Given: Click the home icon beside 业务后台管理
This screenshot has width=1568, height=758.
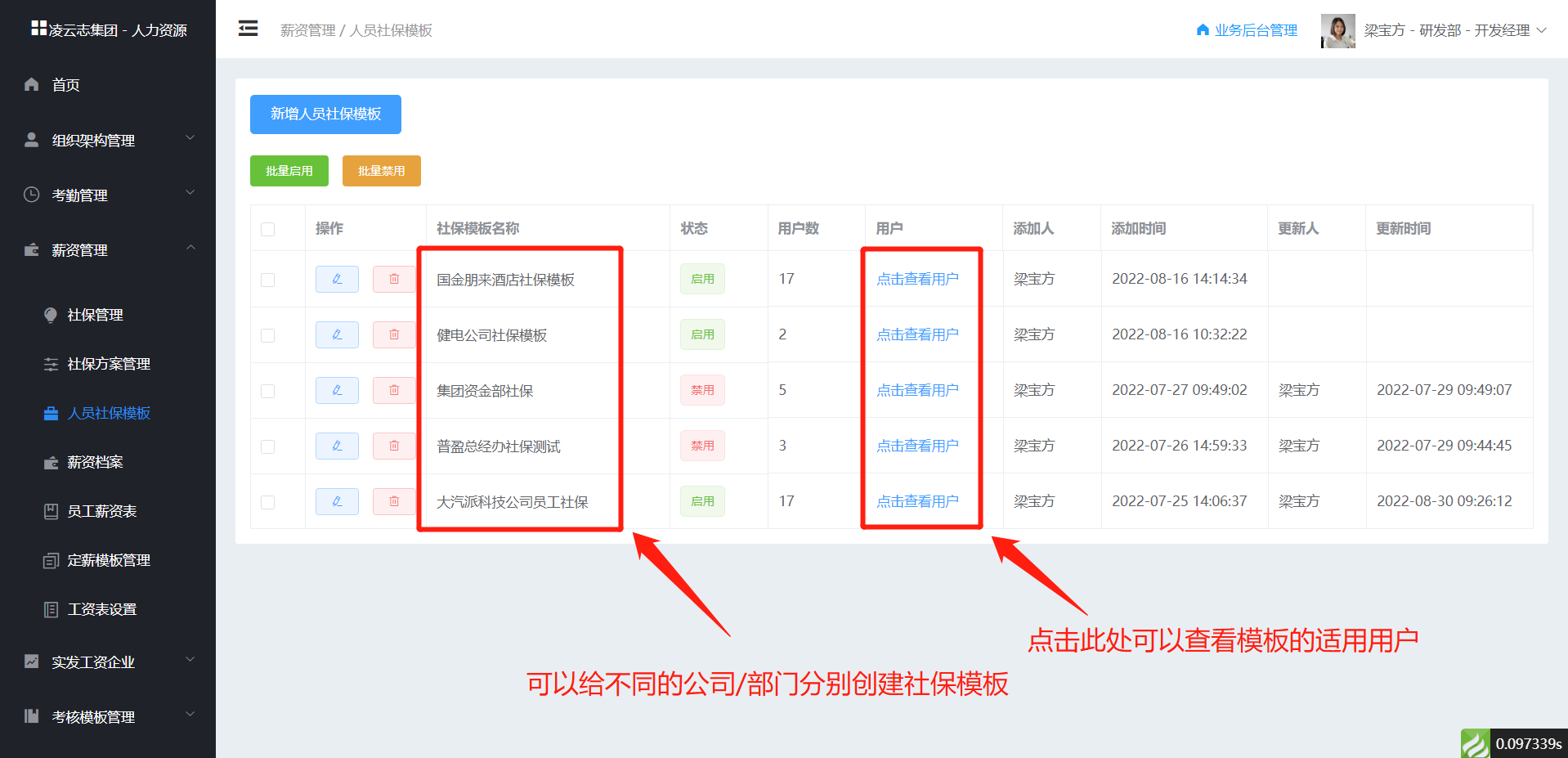Looking at the screenshot, I should pos(1203,30).
